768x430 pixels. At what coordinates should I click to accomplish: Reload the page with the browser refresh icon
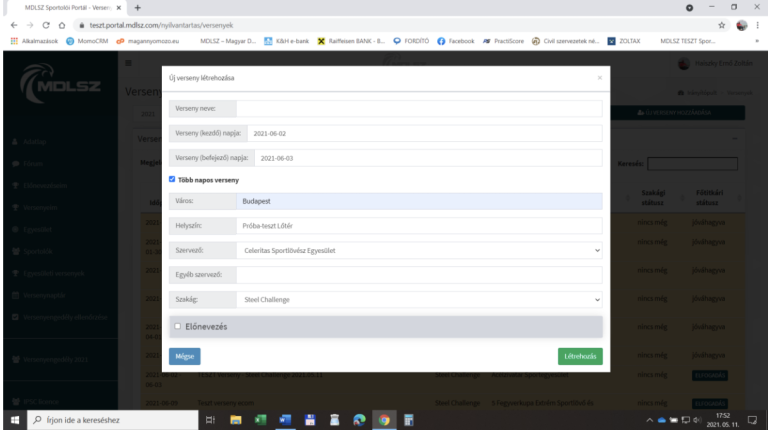[x=47, y=25]
